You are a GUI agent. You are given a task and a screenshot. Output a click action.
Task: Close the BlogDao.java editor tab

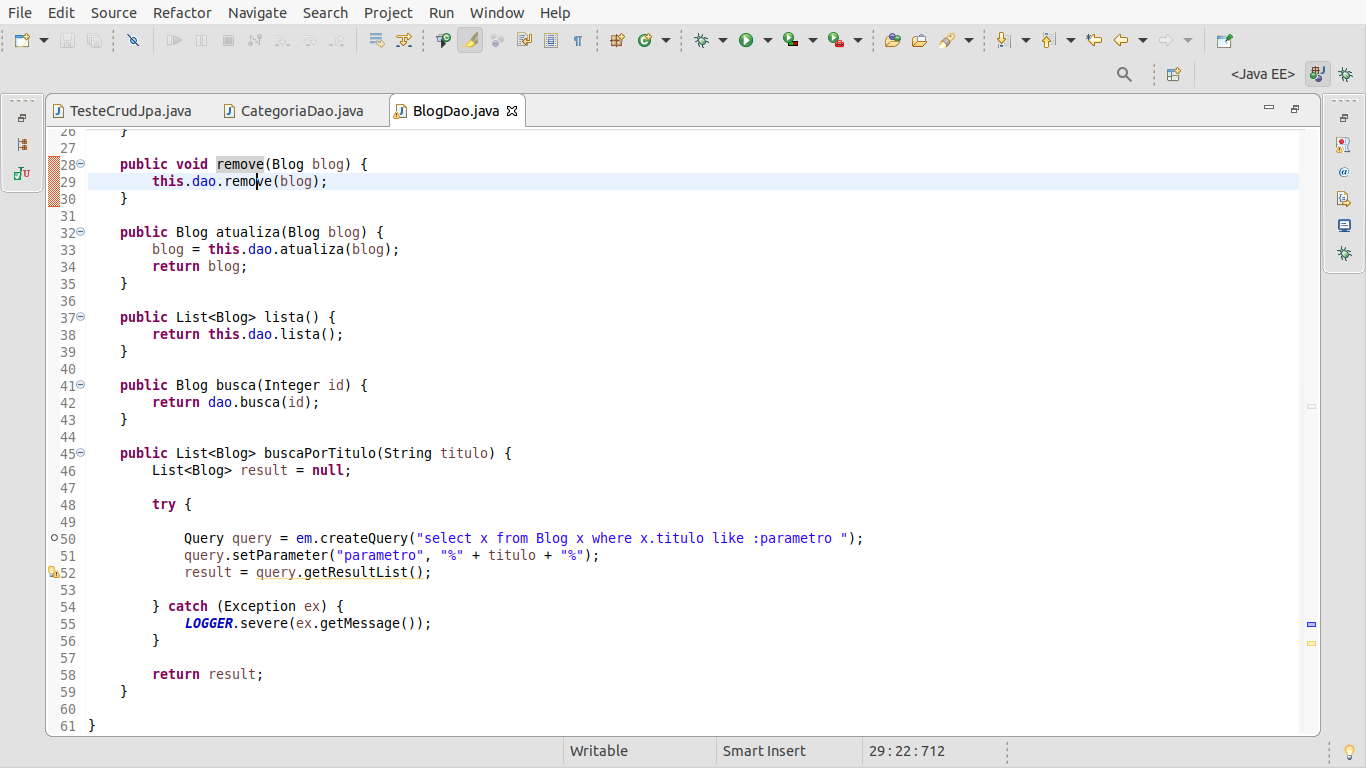click(512, 111)
